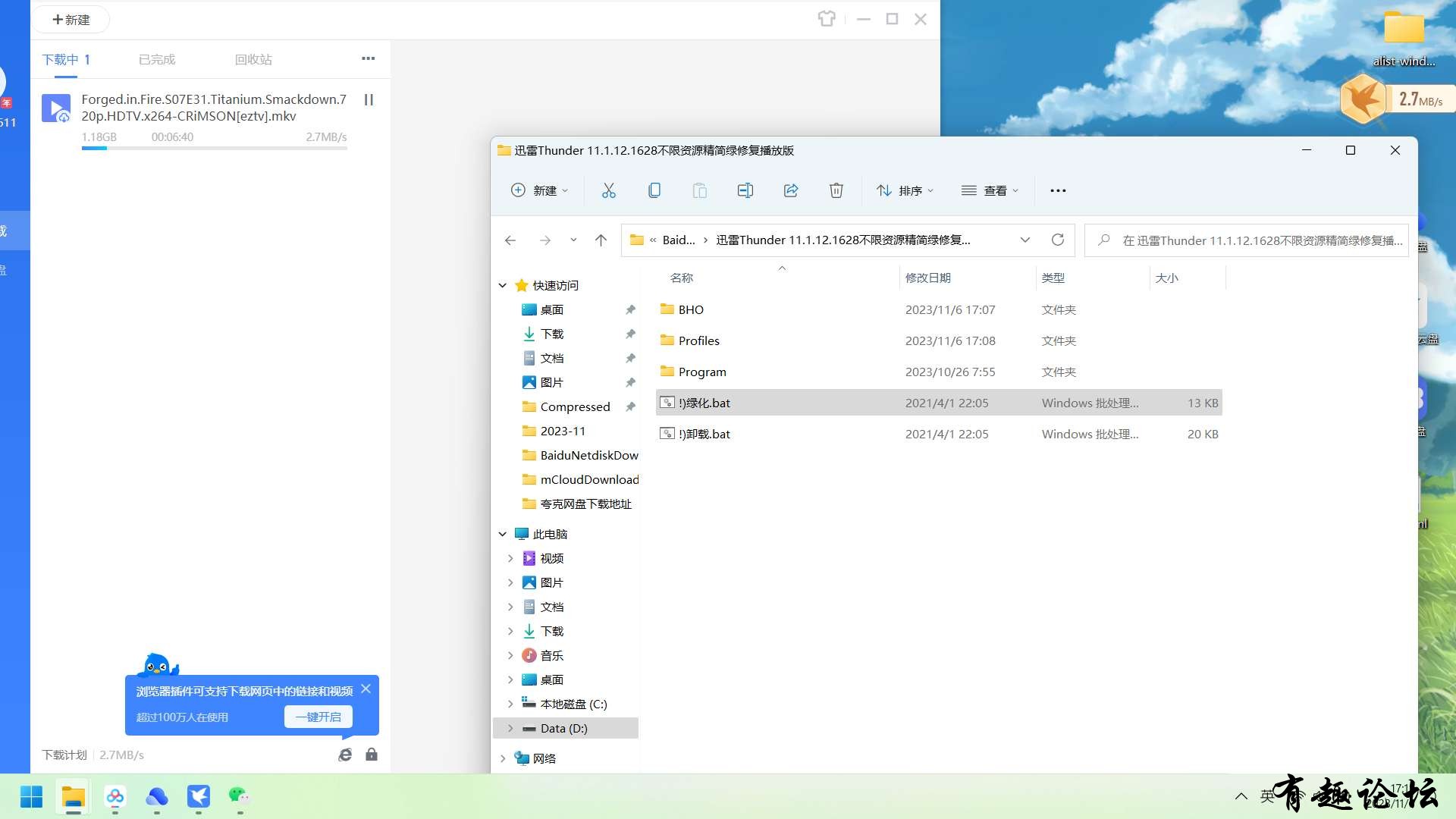Screen dimensions: 1456x819
Task: Click the Share icon in Explorer toolbar
Action: 791,190
